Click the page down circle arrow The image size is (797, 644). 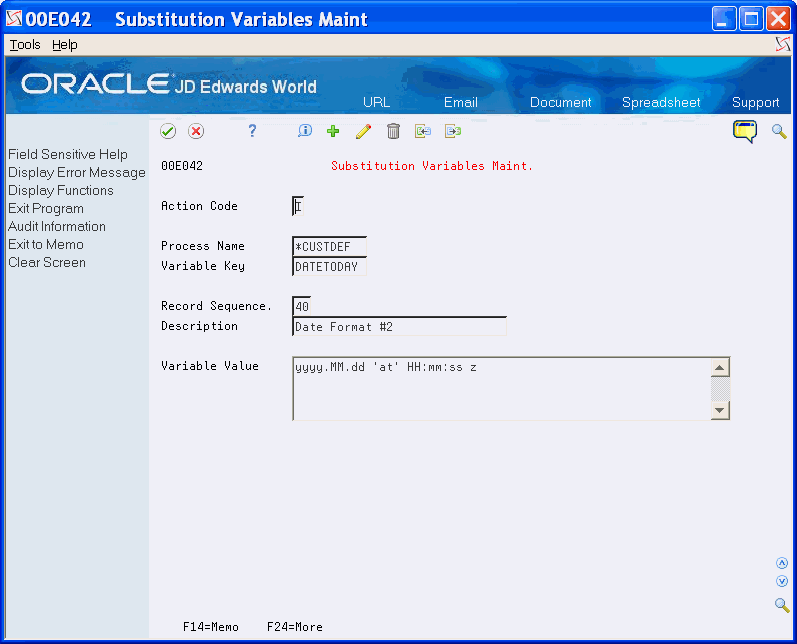[782, 581]
